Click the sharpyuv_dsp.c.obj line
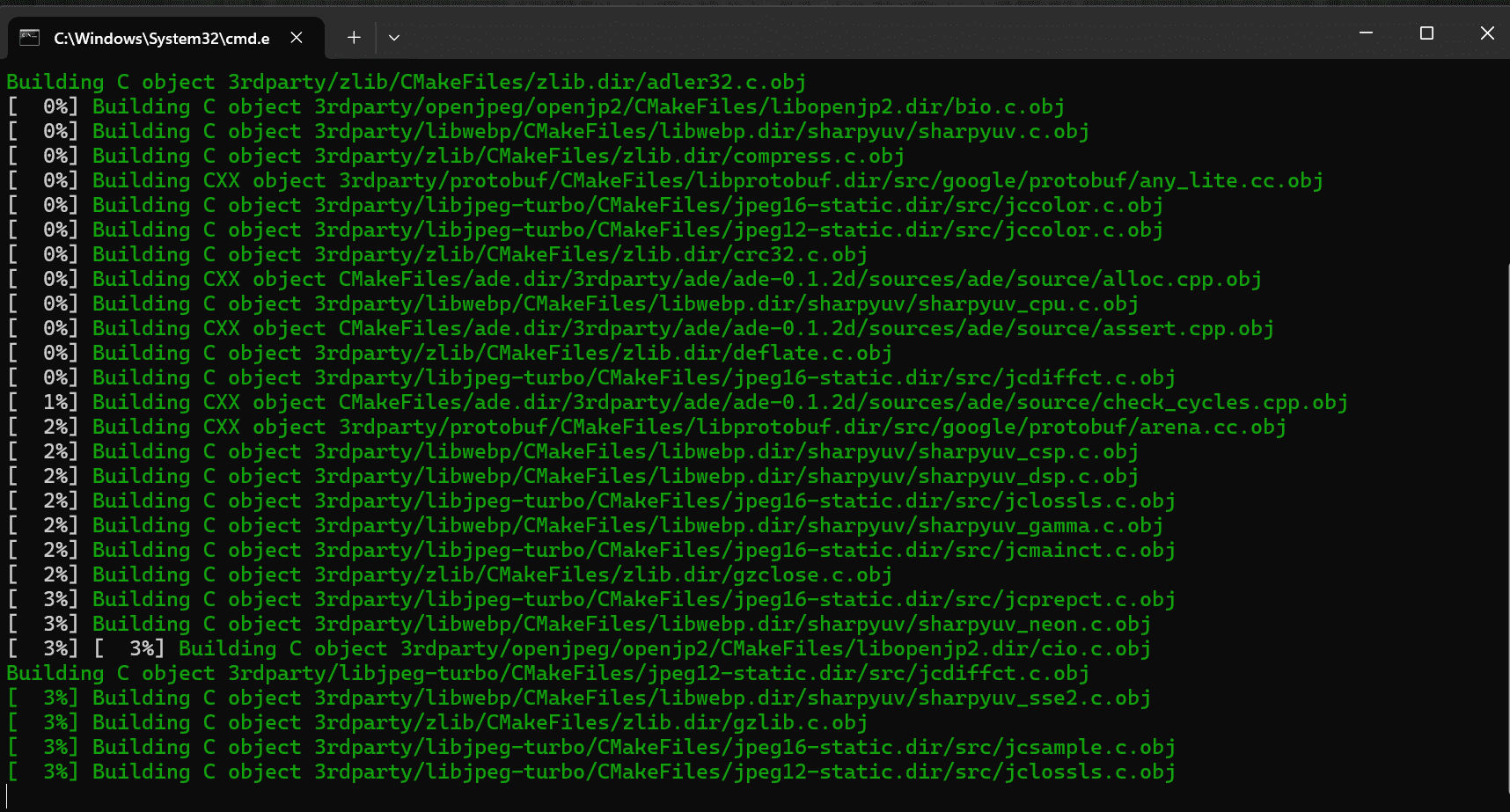Image resolution: width=1510 pixels, height=812 pixels. [x=573, y=476]
